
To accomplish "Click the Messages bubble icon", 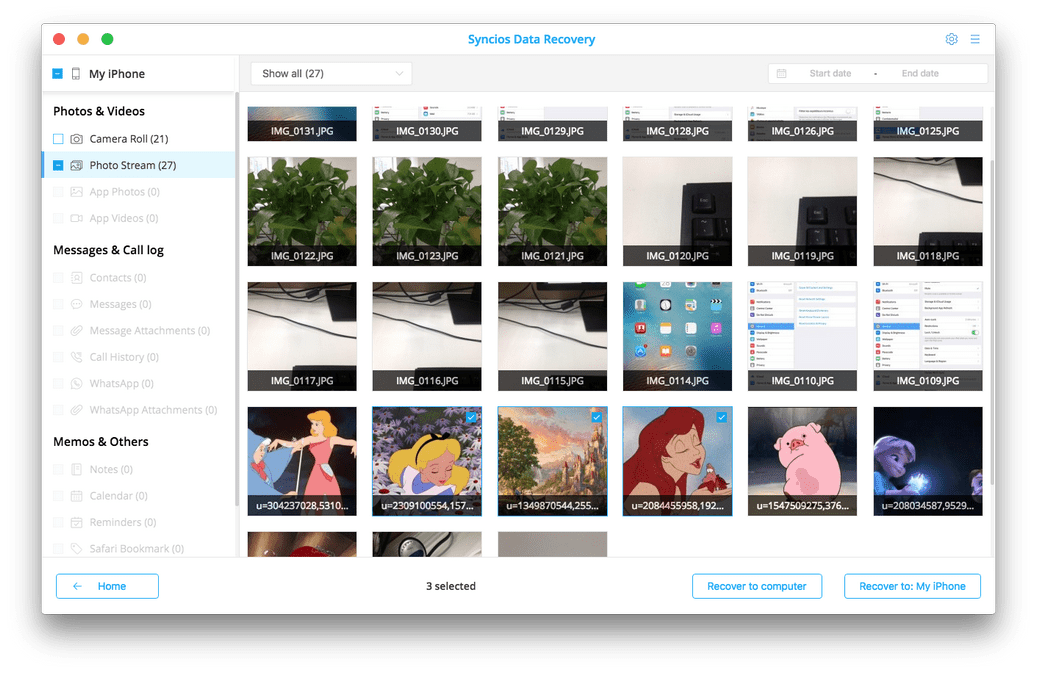I will click(x=77, y=304).
